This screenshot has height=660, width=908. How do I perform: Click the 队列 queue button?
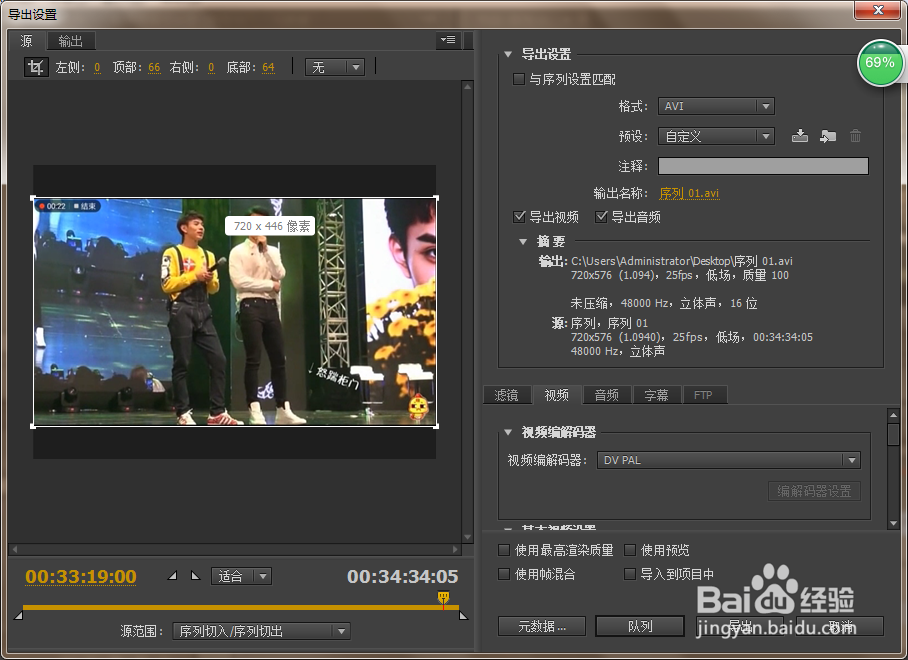click(640, 625)
